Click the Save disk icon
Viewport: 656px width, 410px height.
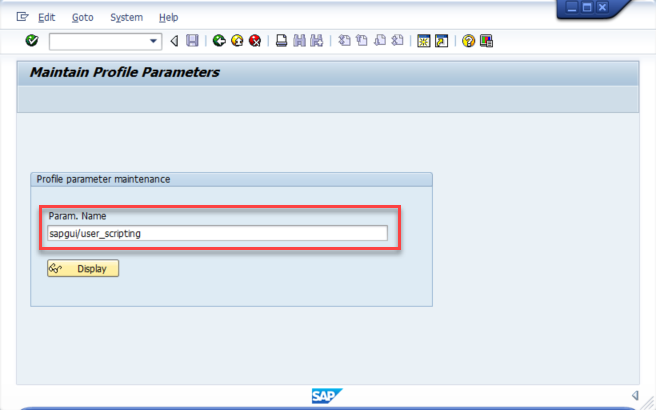192,41
